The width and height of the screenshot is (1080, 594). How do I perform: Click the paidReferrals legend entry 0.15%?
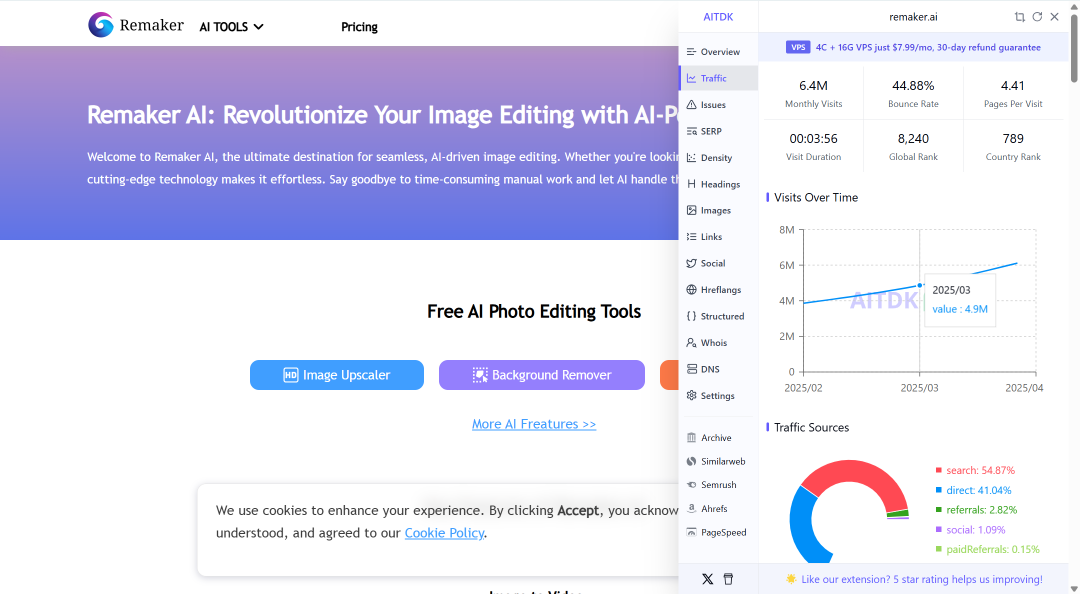click(987, 549)
